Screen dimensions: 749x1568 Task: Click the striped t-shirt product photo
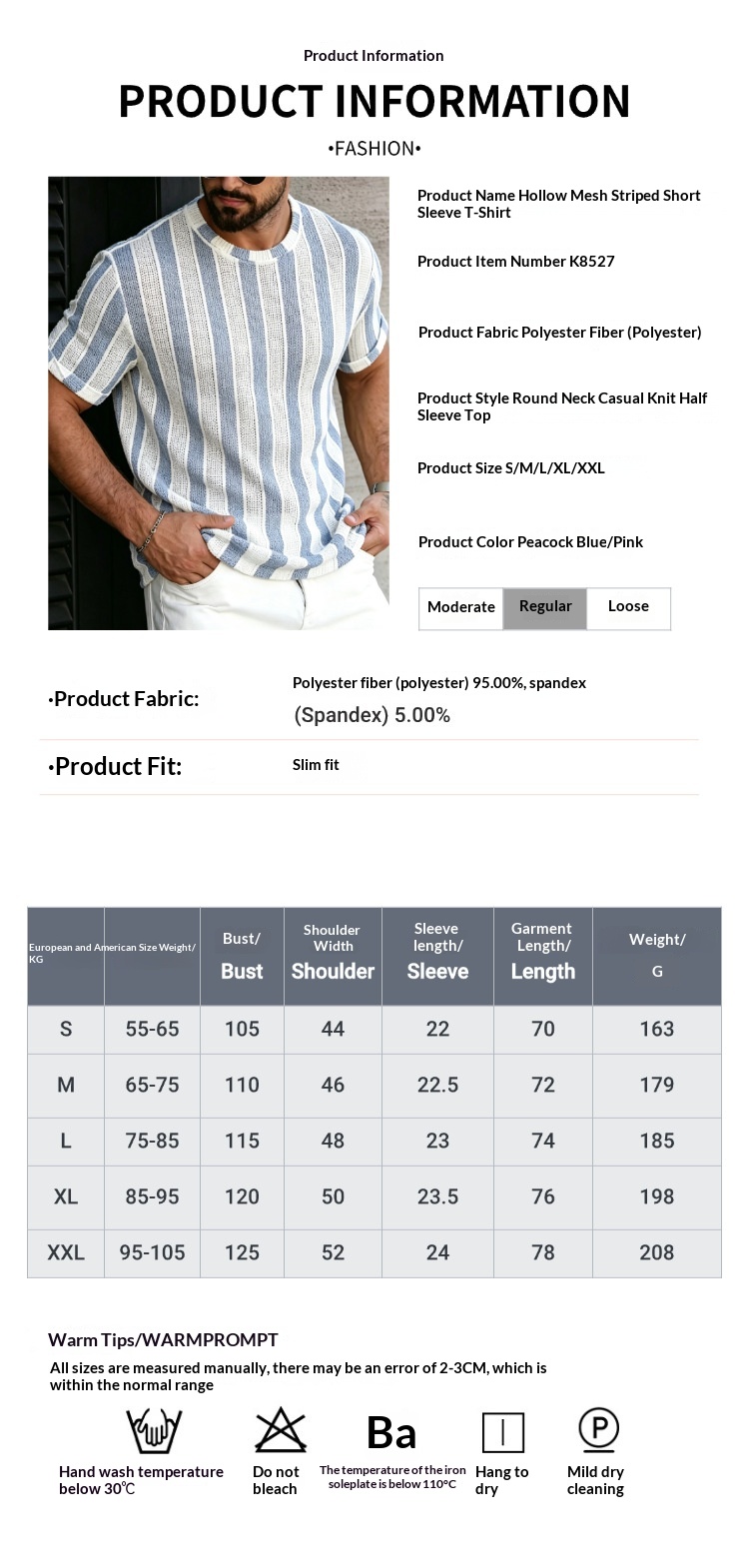pos(219,403)
